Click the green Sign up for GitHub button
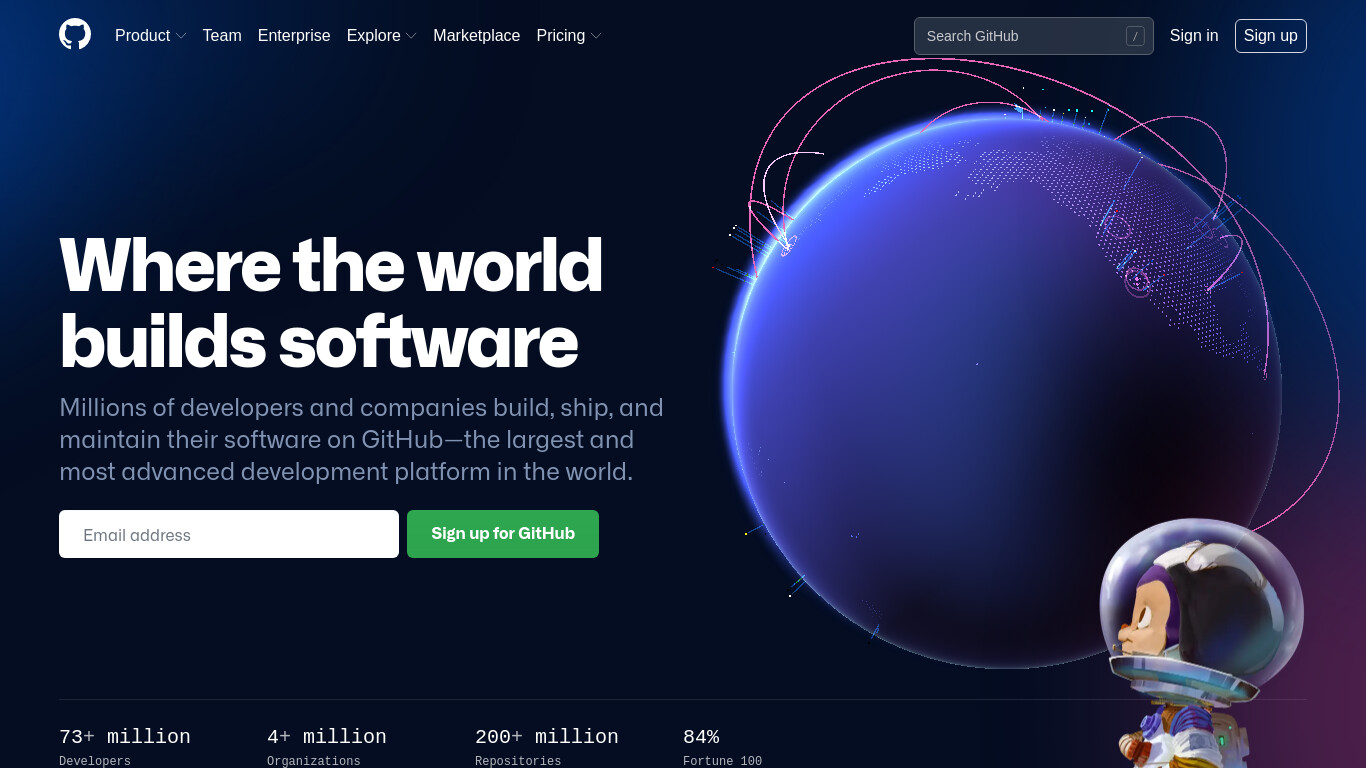This screenshot has width=1366, height=768. (503, 534)
